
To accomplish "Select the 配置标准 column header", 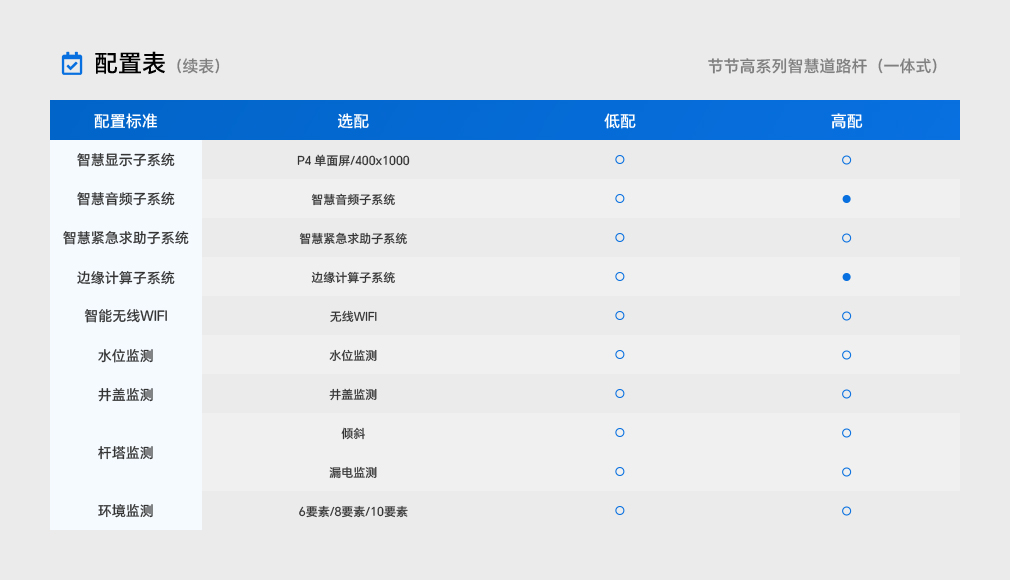I will click(126, 121).
